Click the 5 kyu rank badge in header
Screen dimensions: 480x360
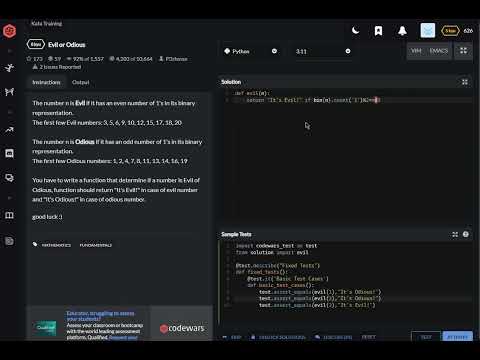click(x=450, y=31)
